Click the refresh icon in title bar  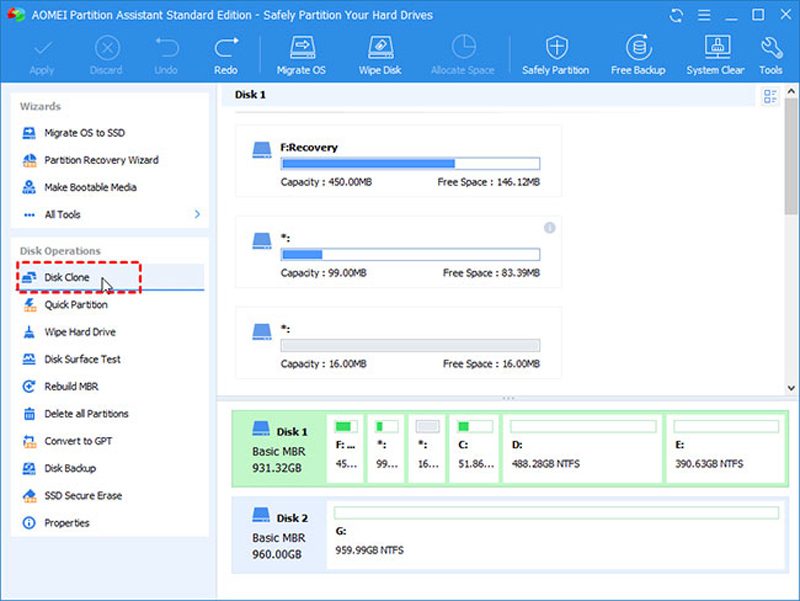point(678,16)
